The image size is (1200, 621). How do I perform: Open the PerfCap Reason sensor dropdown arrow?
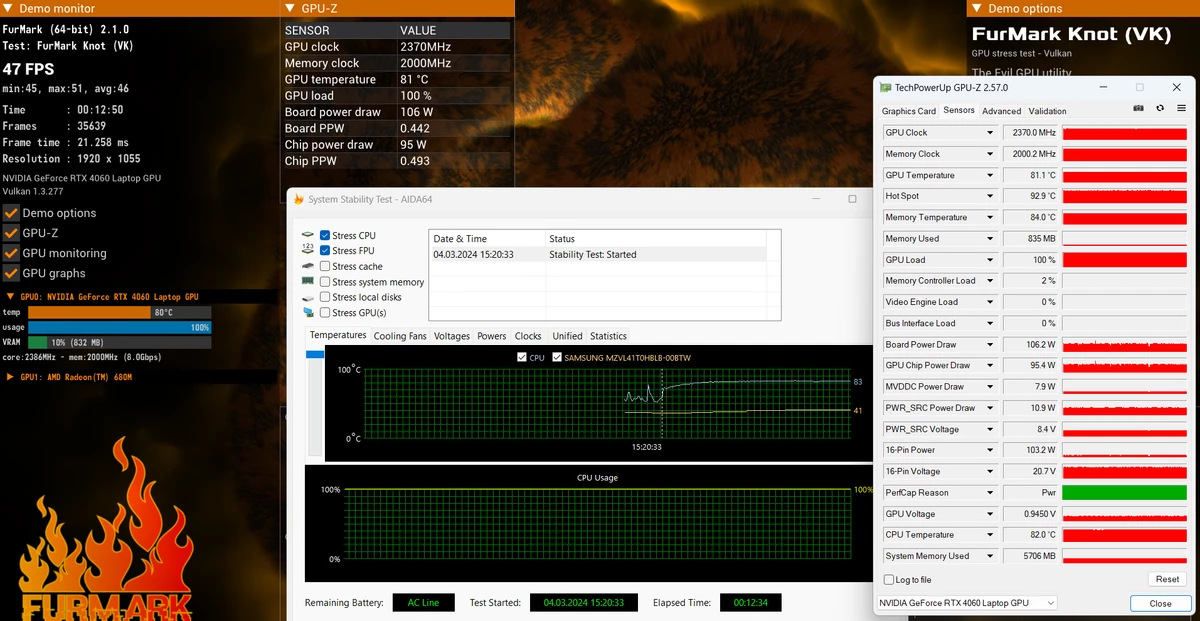(x=990, y=492)
